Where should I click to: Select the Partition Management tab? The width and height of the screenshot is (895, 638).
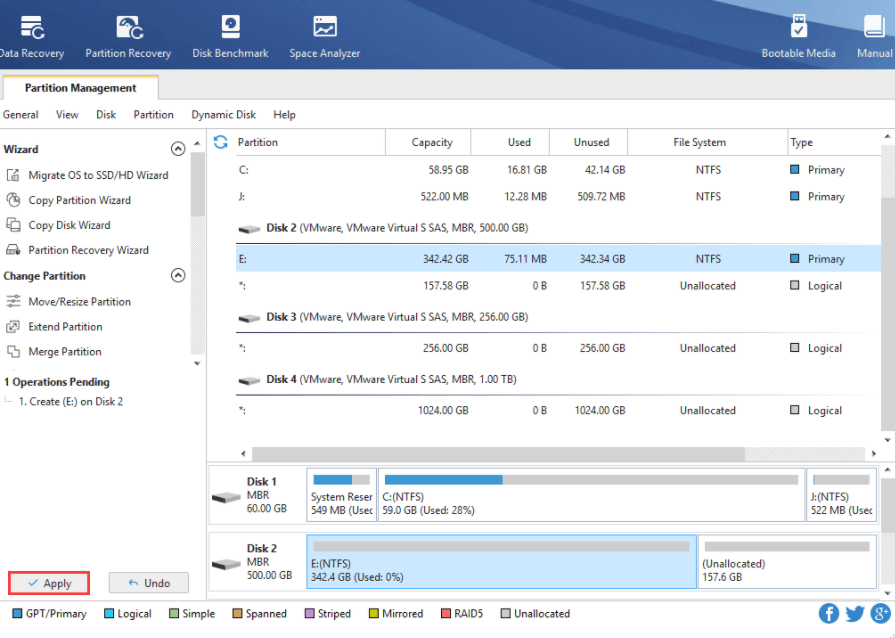80,88
